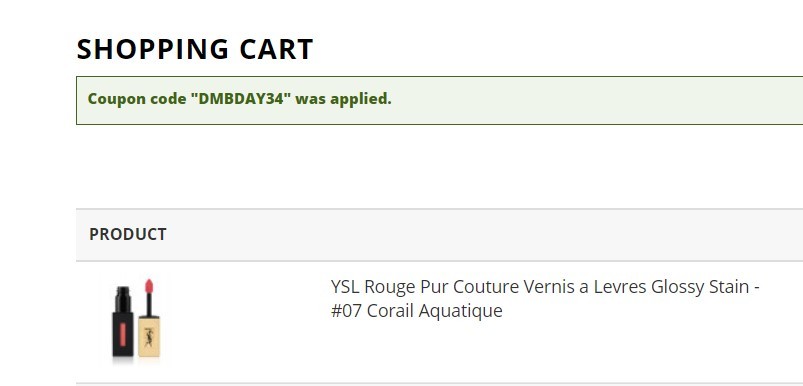Click the word "SHOPPING" in the title
The image size is (803, 386).
pyautogui.click(x=153, y=50)
